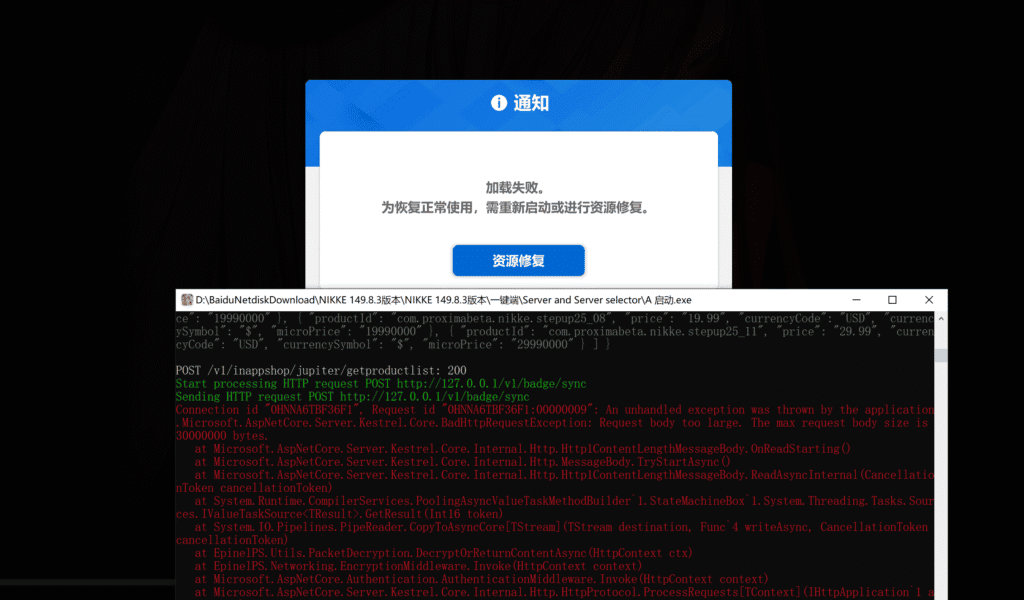The width and height of the screenshot is (1024, 600).
Task: Click the PacketDecryption.DecryptOrReturnContentAsync stack line
Action: click(443, 553)
